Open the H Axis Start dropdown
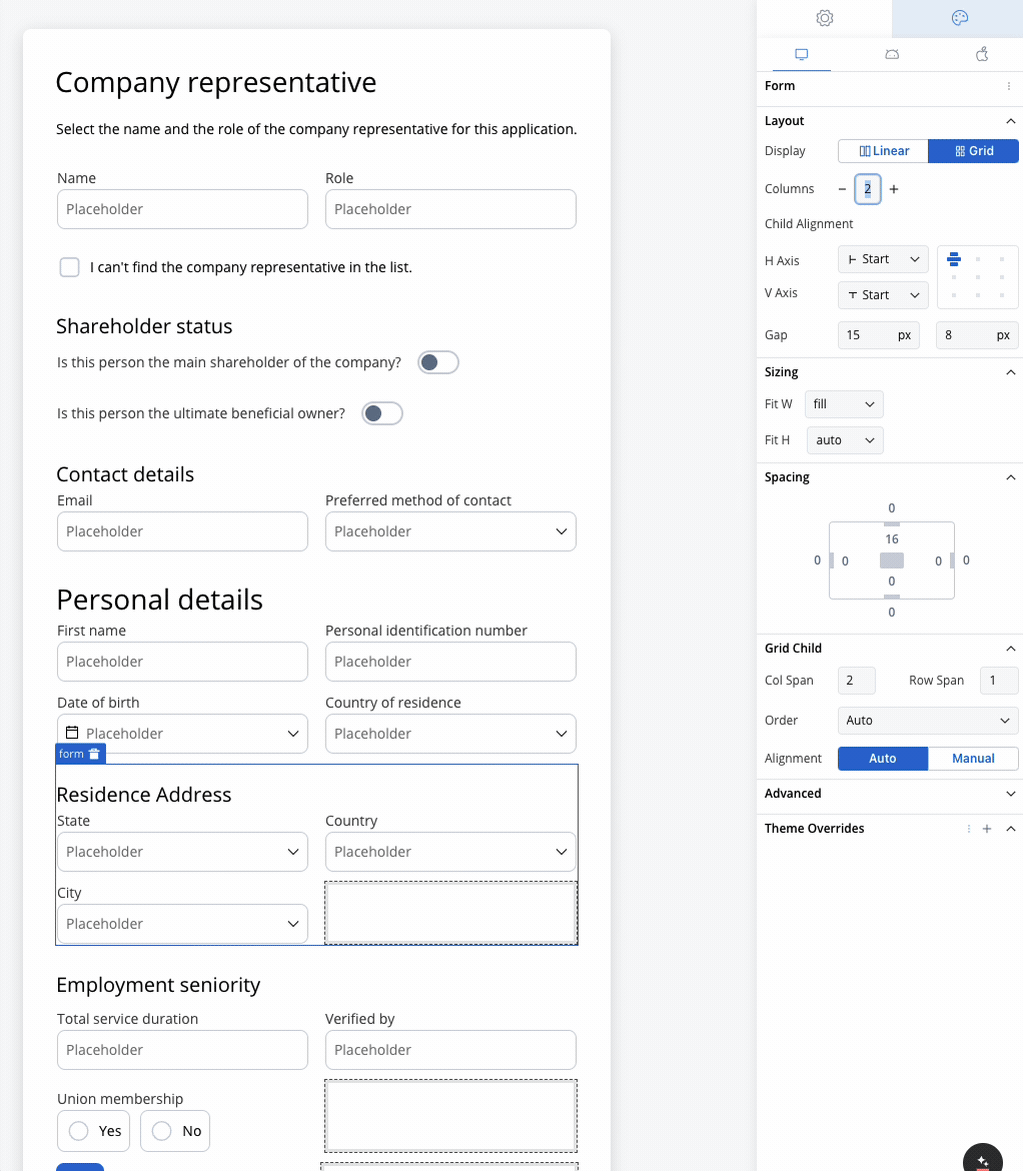This screenshot has width=1023, height=1171. point(883,259)
